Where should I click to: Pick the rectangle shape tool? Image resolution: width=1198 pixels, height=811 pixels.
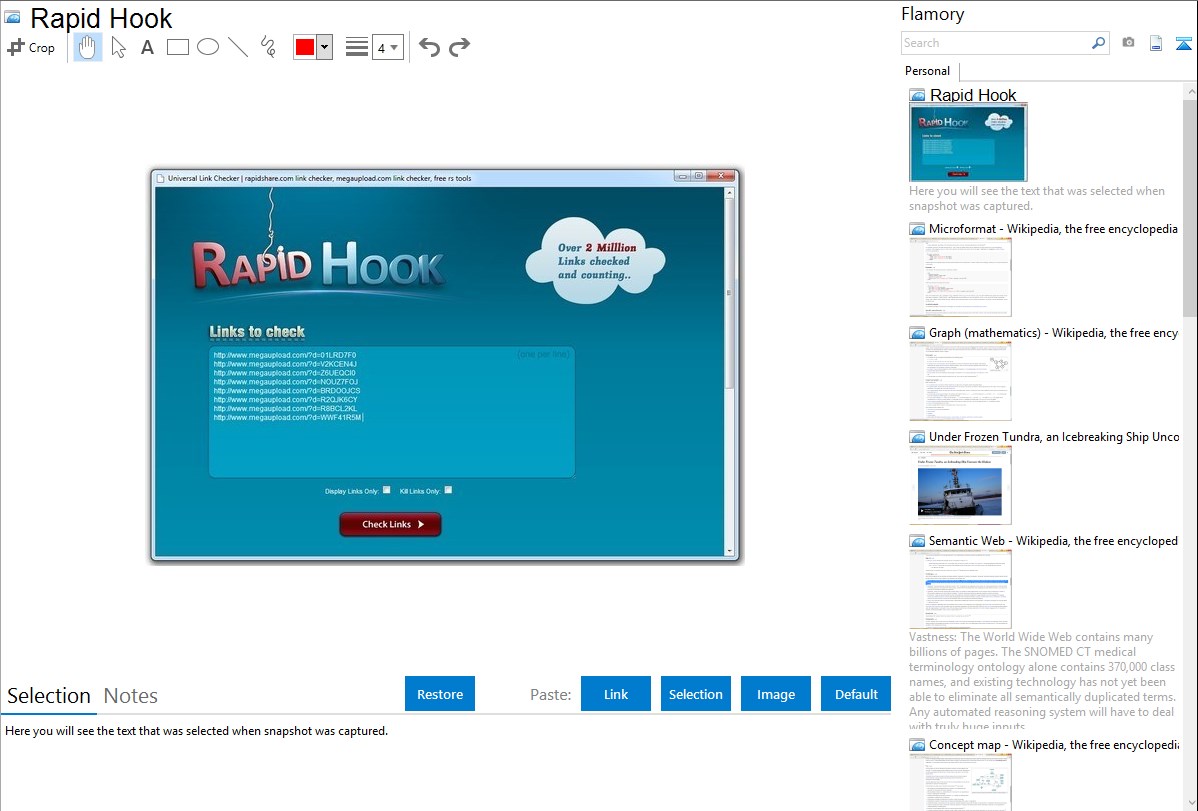click(x=178, y=47)
